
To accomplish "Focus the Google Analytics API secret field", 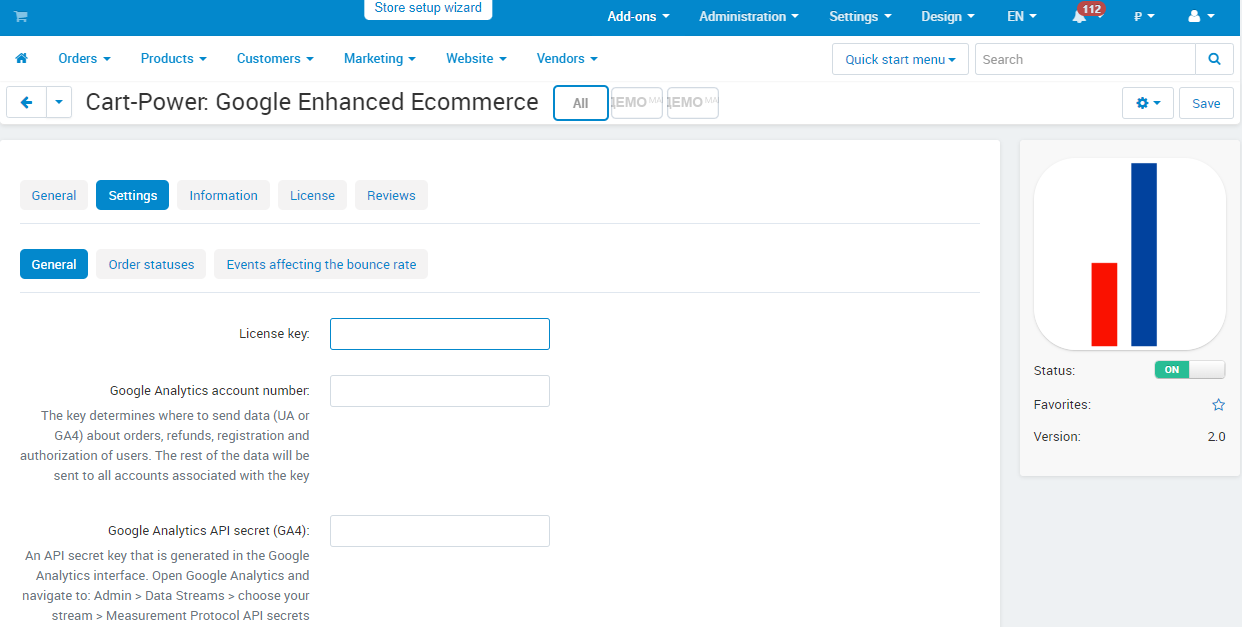I will (x=440, y=531).
